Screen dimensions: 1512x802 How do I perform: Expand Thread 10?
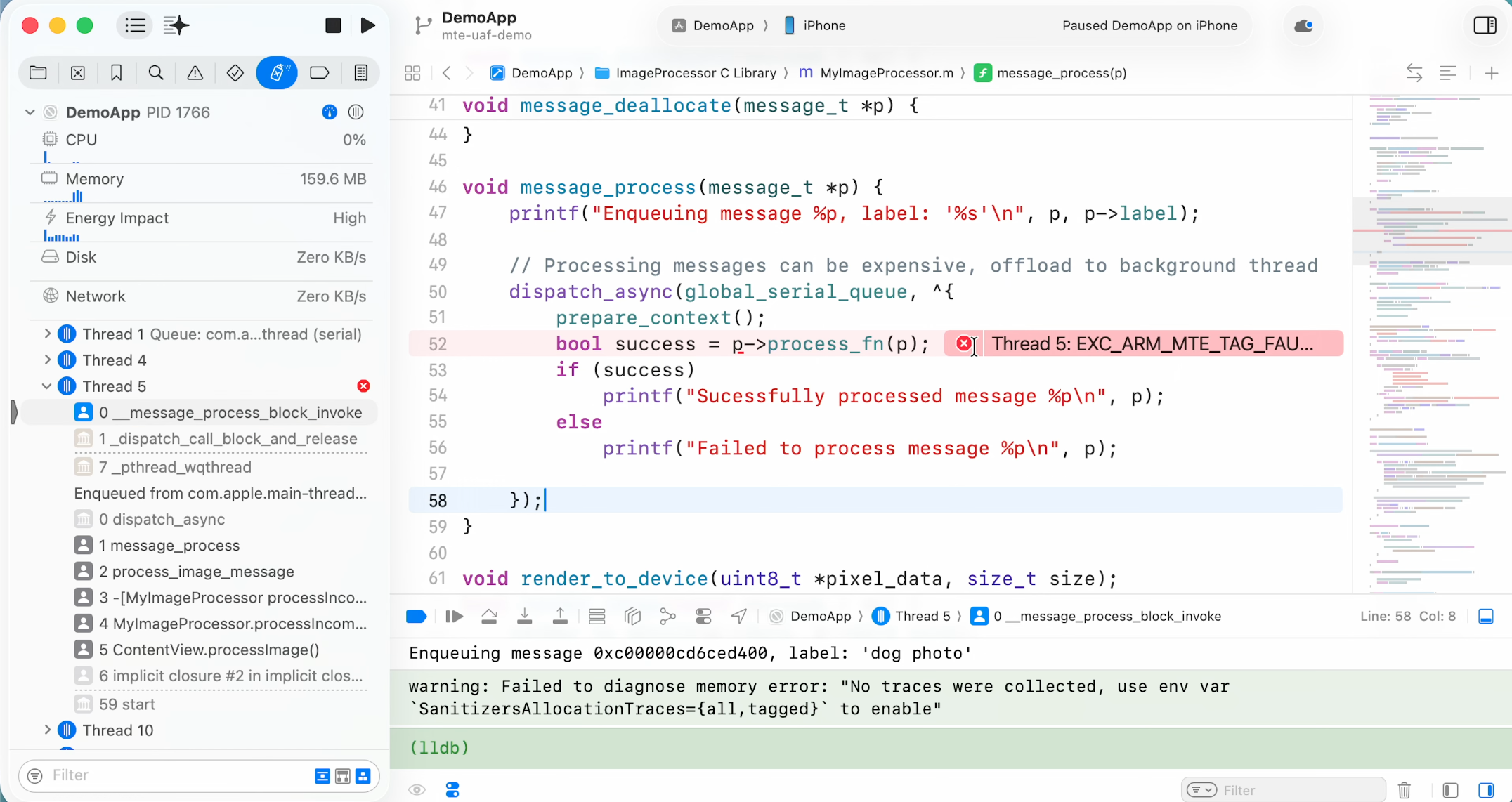coord(47,730)
